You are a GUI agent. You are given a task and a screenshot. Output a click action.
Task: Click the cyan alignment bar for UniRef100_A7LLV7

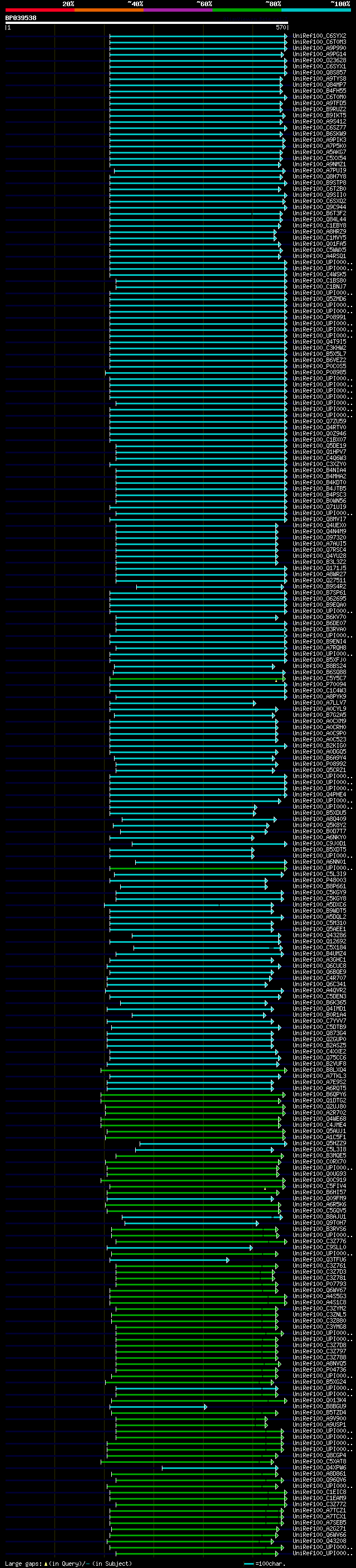pyautogui.click(x=182, y=703)
